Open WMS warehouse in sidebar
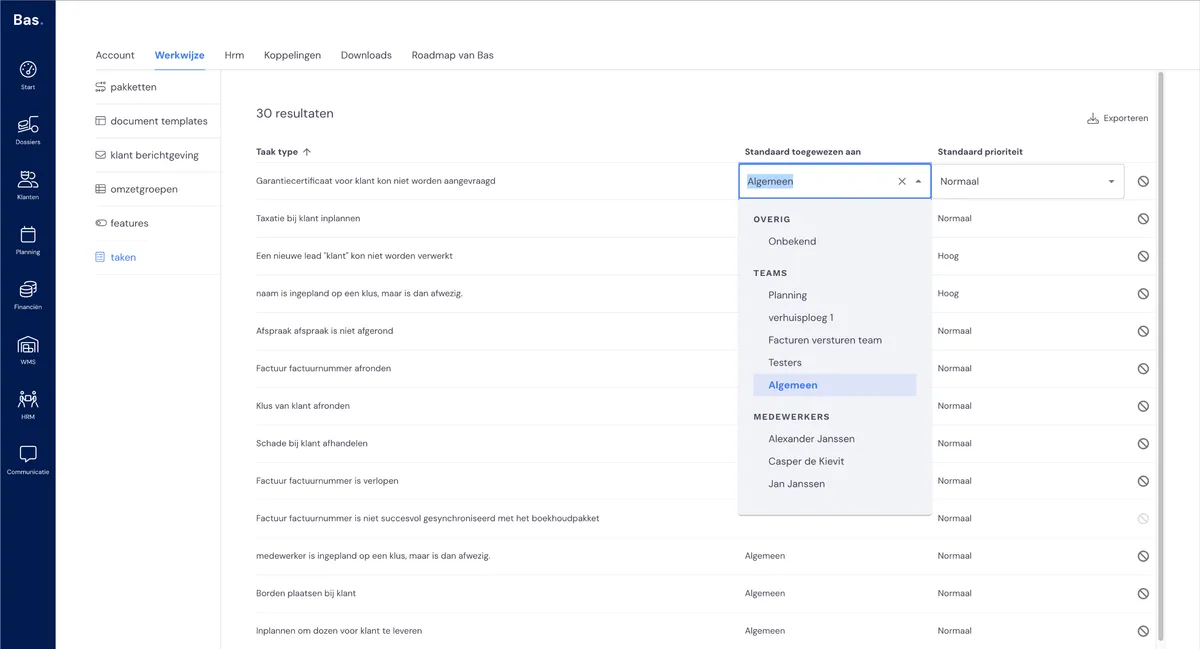1200x649 pixels. point(28,350)
